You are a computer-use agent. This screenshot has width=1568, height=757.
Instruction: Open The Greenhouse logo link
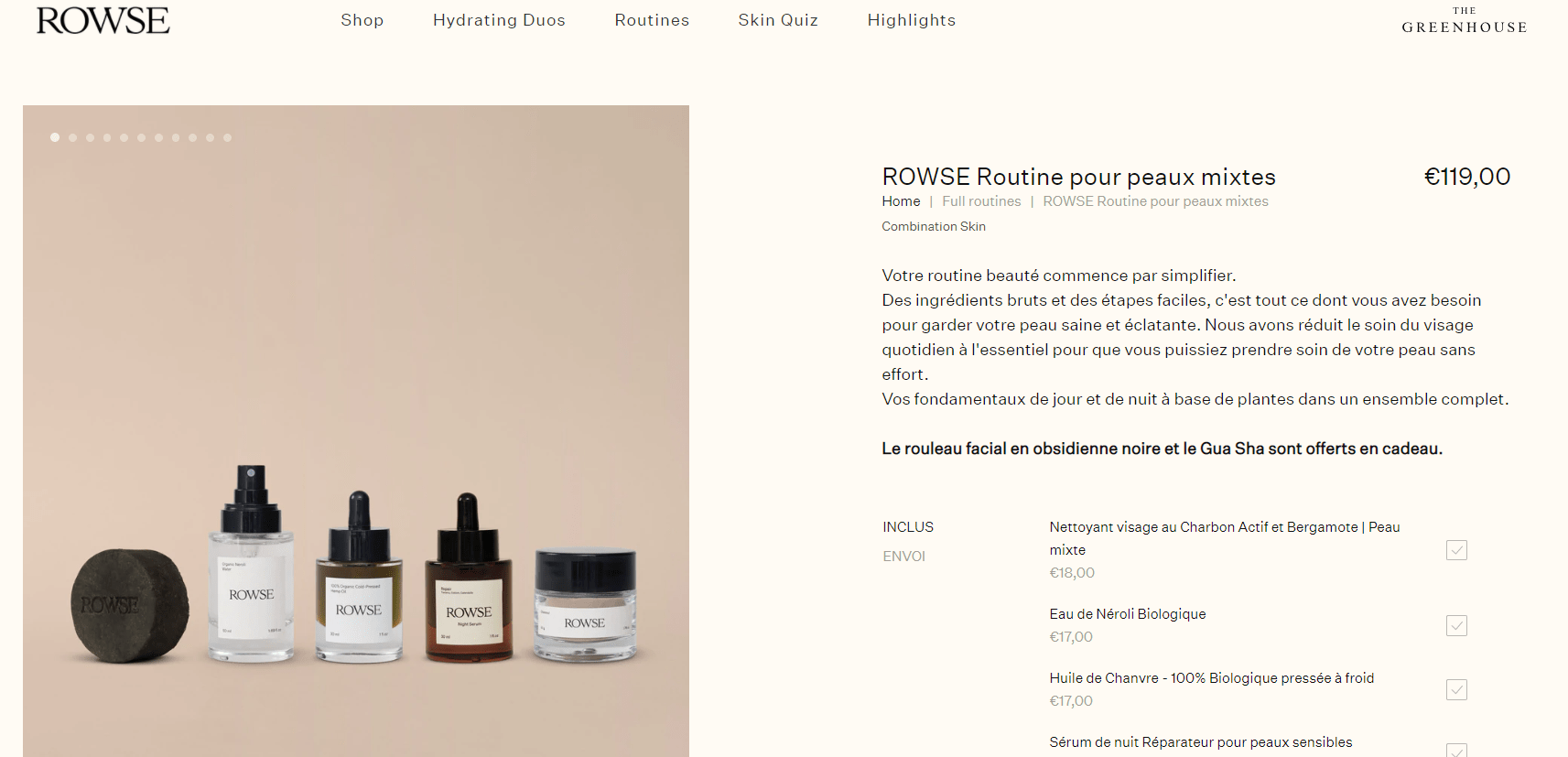coord(1464,21)
